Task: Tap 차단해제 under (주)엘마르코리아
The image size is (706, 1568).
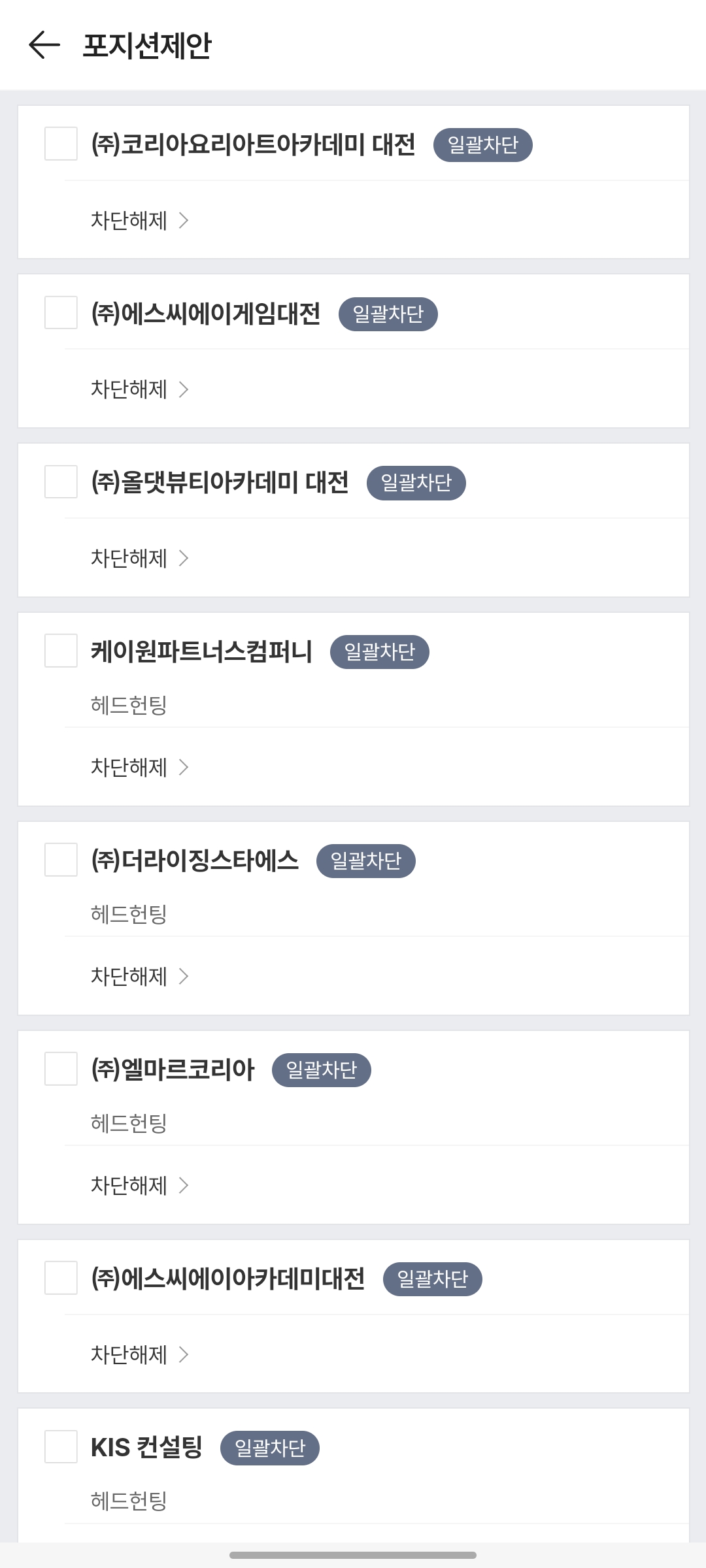Action: tap(139, 1185)
